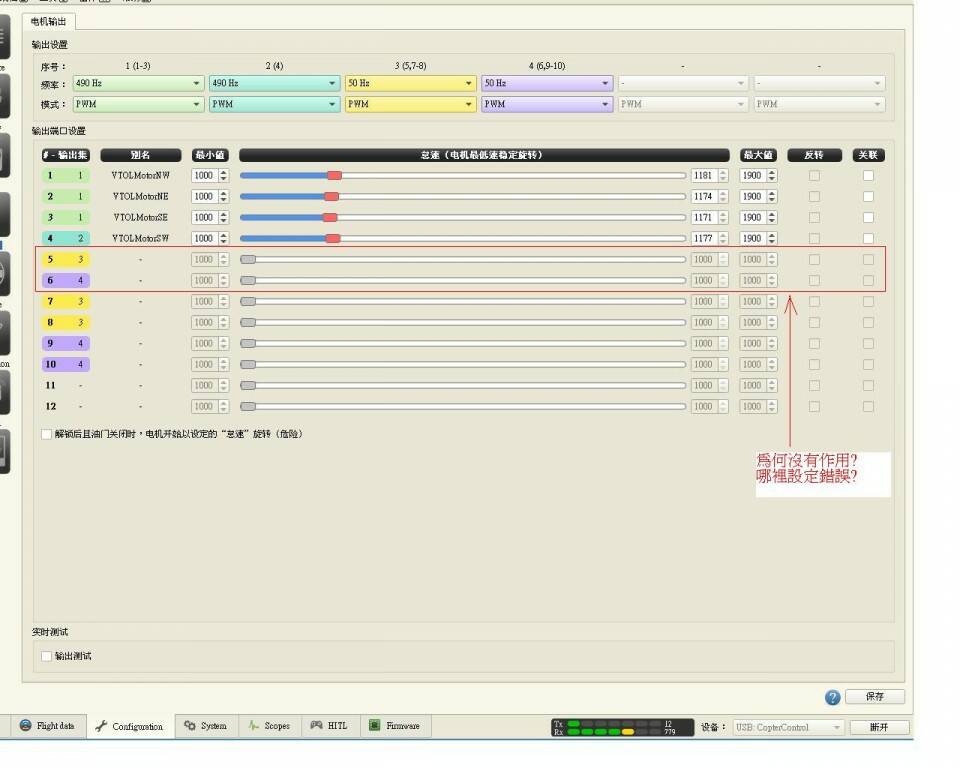Click the 最小值 column header
This screenshot has height=768, width=960.
point(210,156)
